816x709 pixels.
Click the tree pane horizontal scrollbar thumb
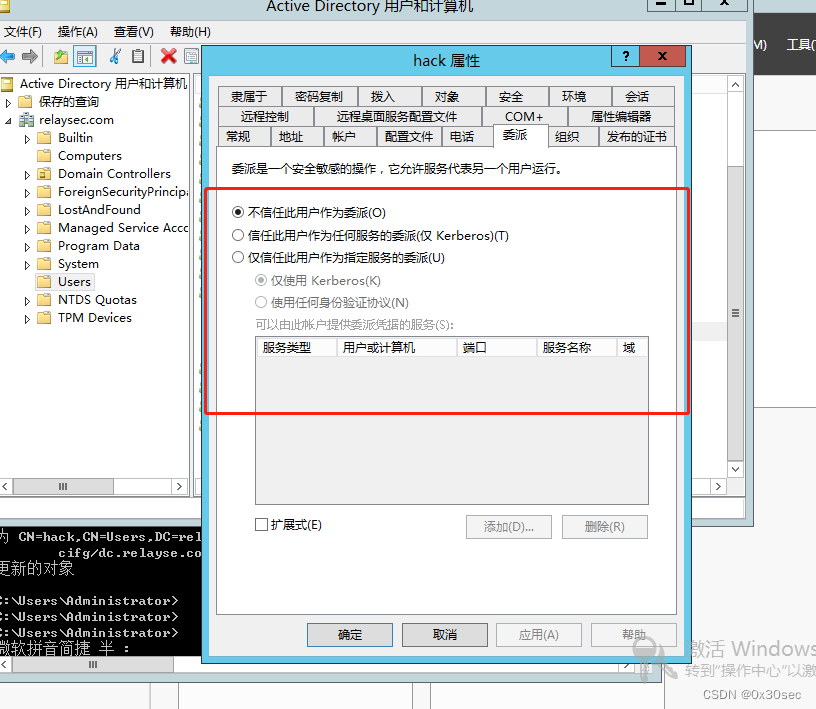point(63,486)
